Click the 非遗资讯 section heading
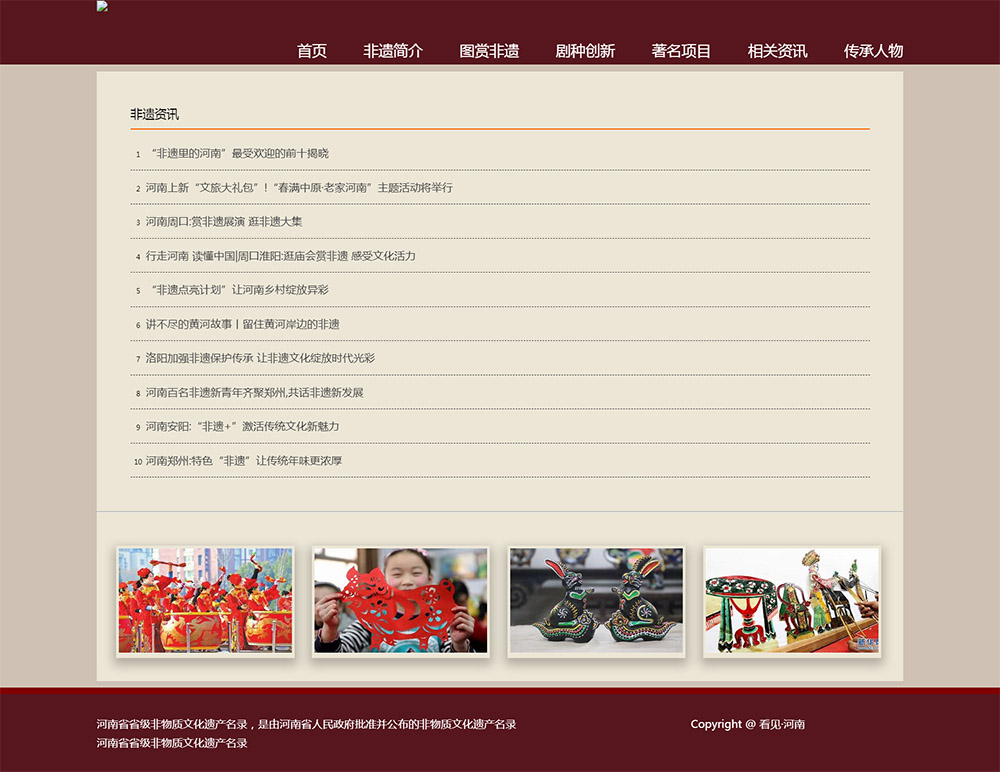The height and width of the screenshot is (772, 1000). point(154,114)
